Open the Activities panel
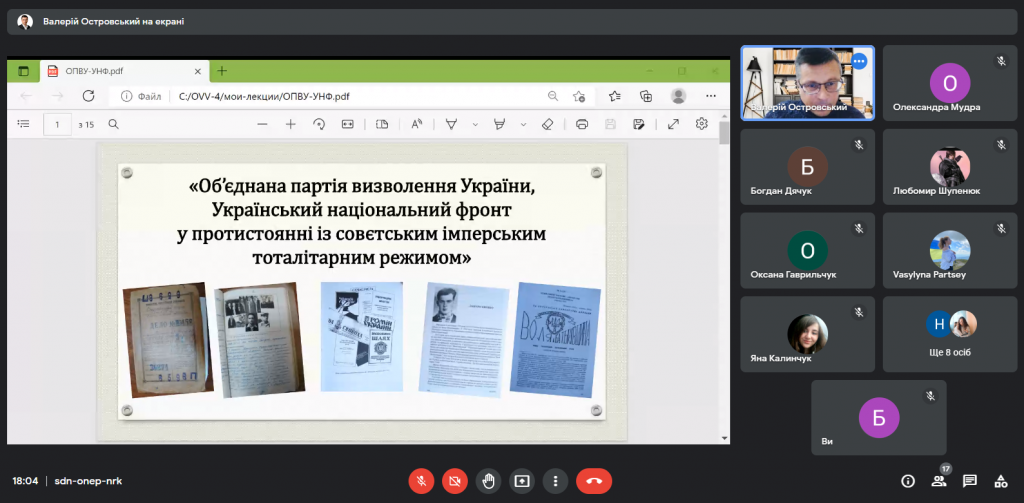Viewport: 1024px width, 503px height. coord(1000,481)
